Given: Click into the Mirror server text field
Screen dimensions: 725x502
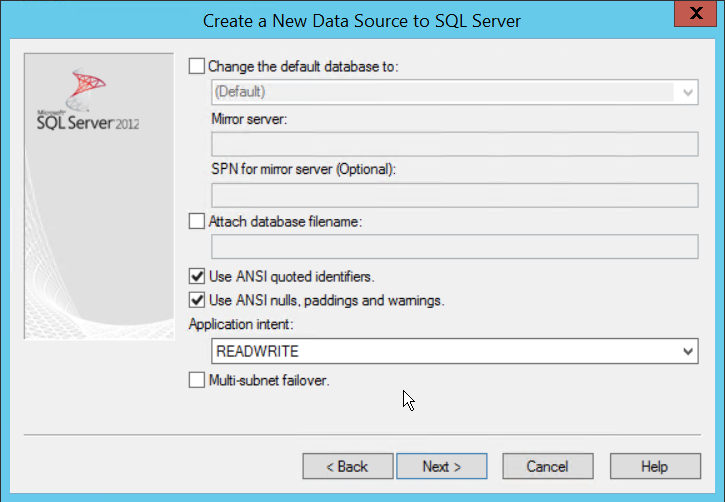Looking at the screenshot, I should (454, 145).
